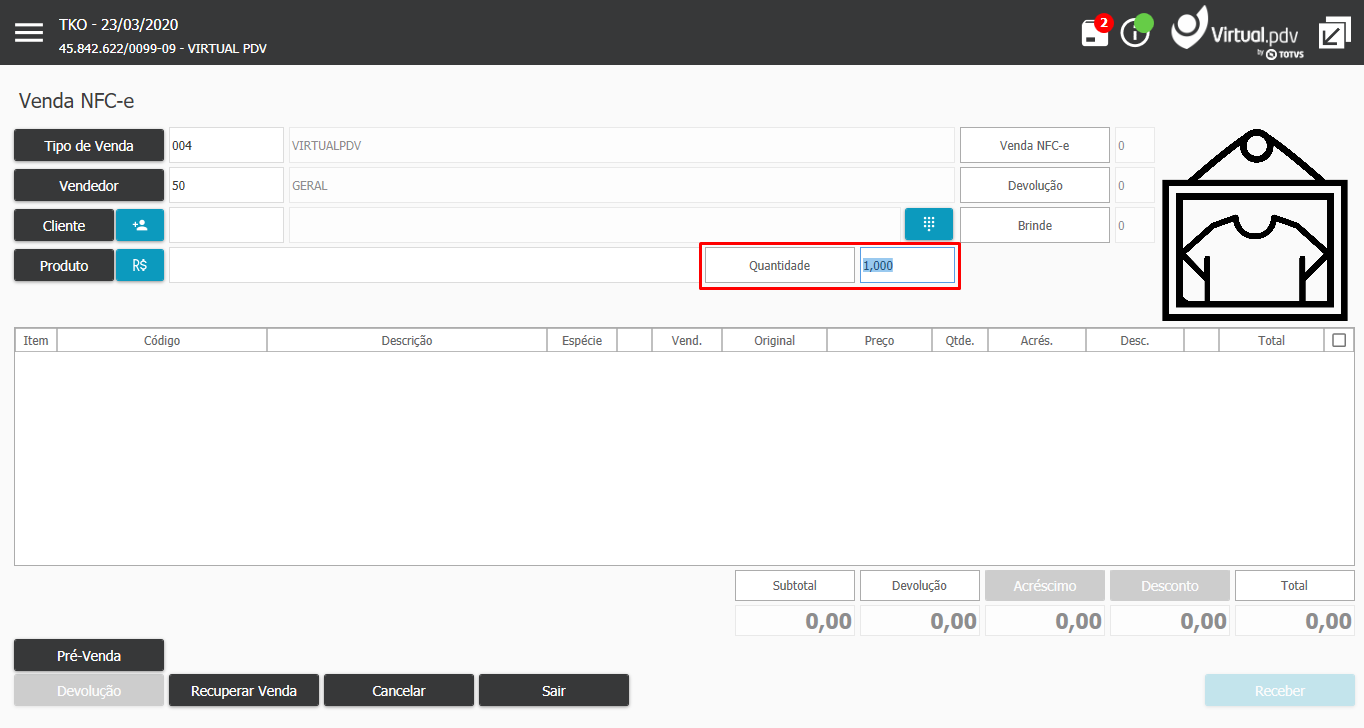Click the Cliente button
The width and height of the screenshot is (1364, 728).
coord(64,225)
